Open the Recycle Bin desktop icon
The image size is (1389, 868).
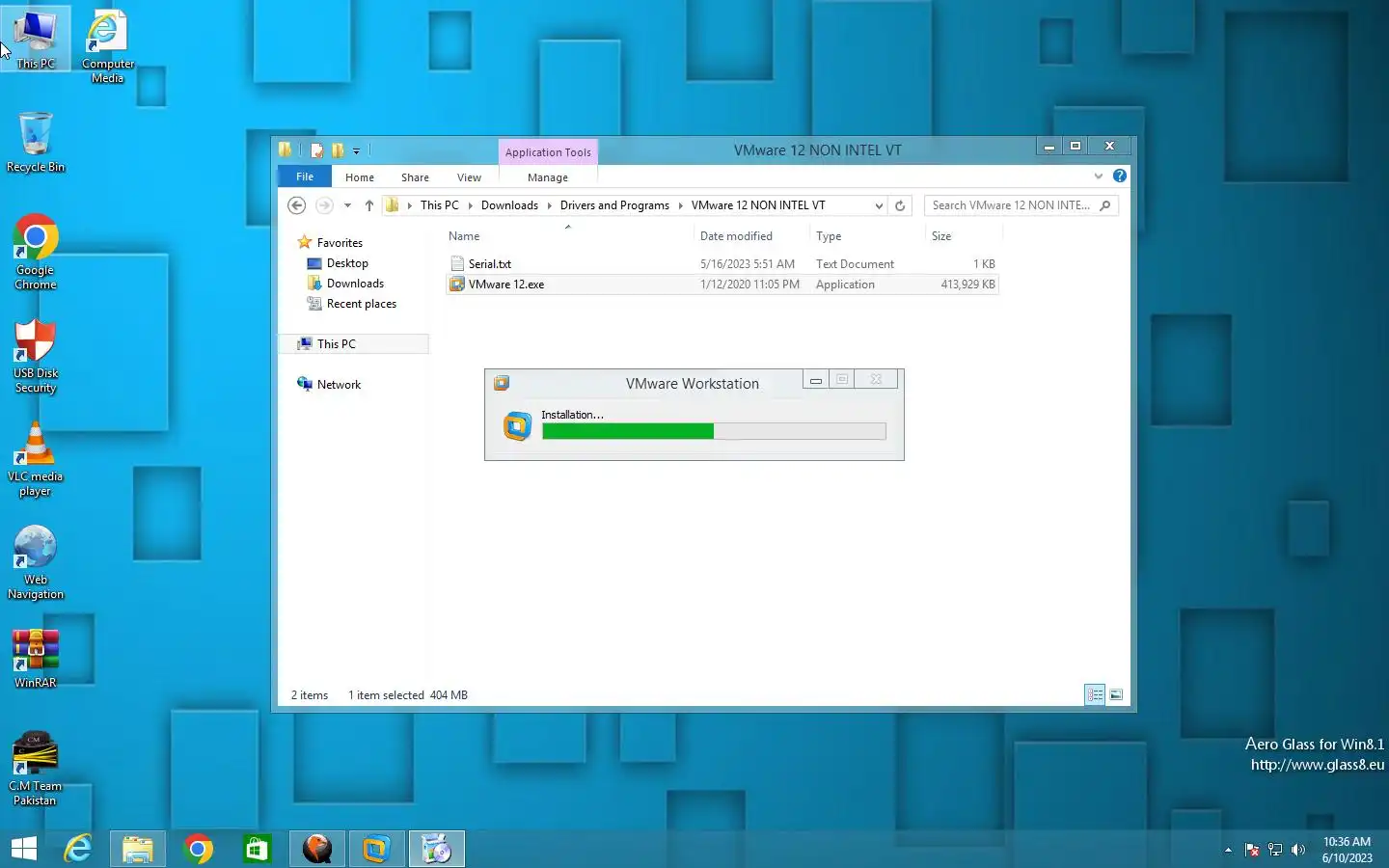click(x=36, y=142)
